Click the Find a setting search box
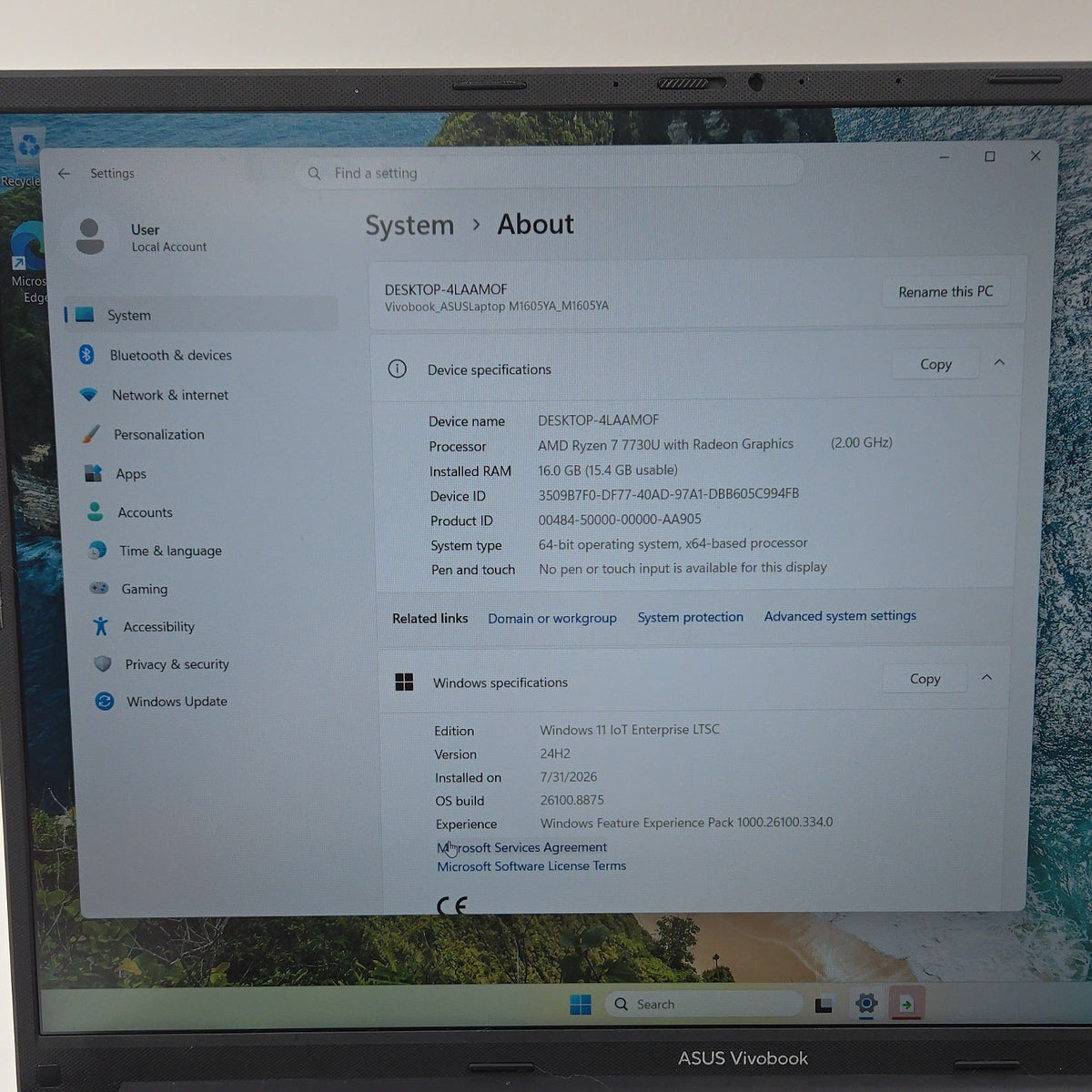 tap(551, 172)
